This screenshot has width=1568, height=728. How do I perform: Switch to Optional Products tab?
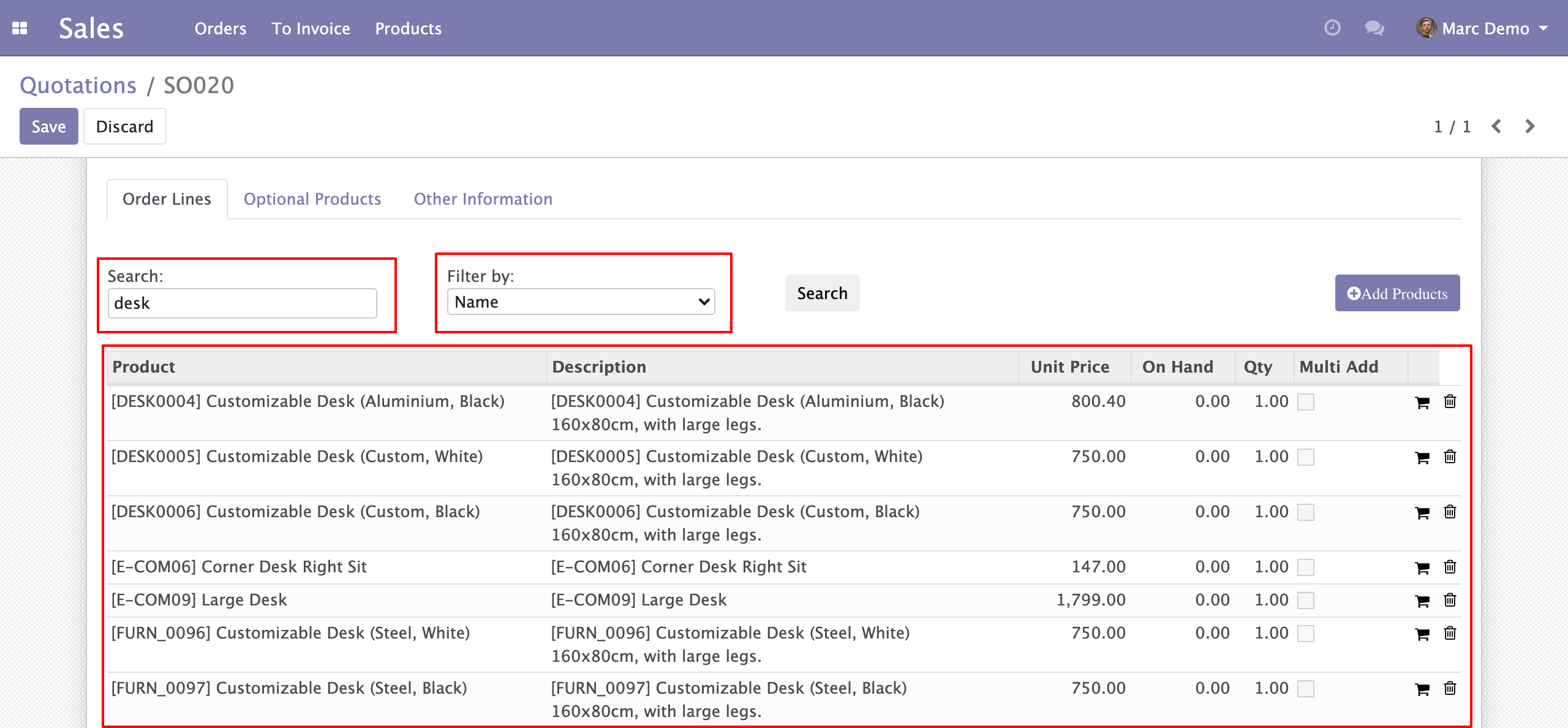pyautogui.click(x=312, y=199)
